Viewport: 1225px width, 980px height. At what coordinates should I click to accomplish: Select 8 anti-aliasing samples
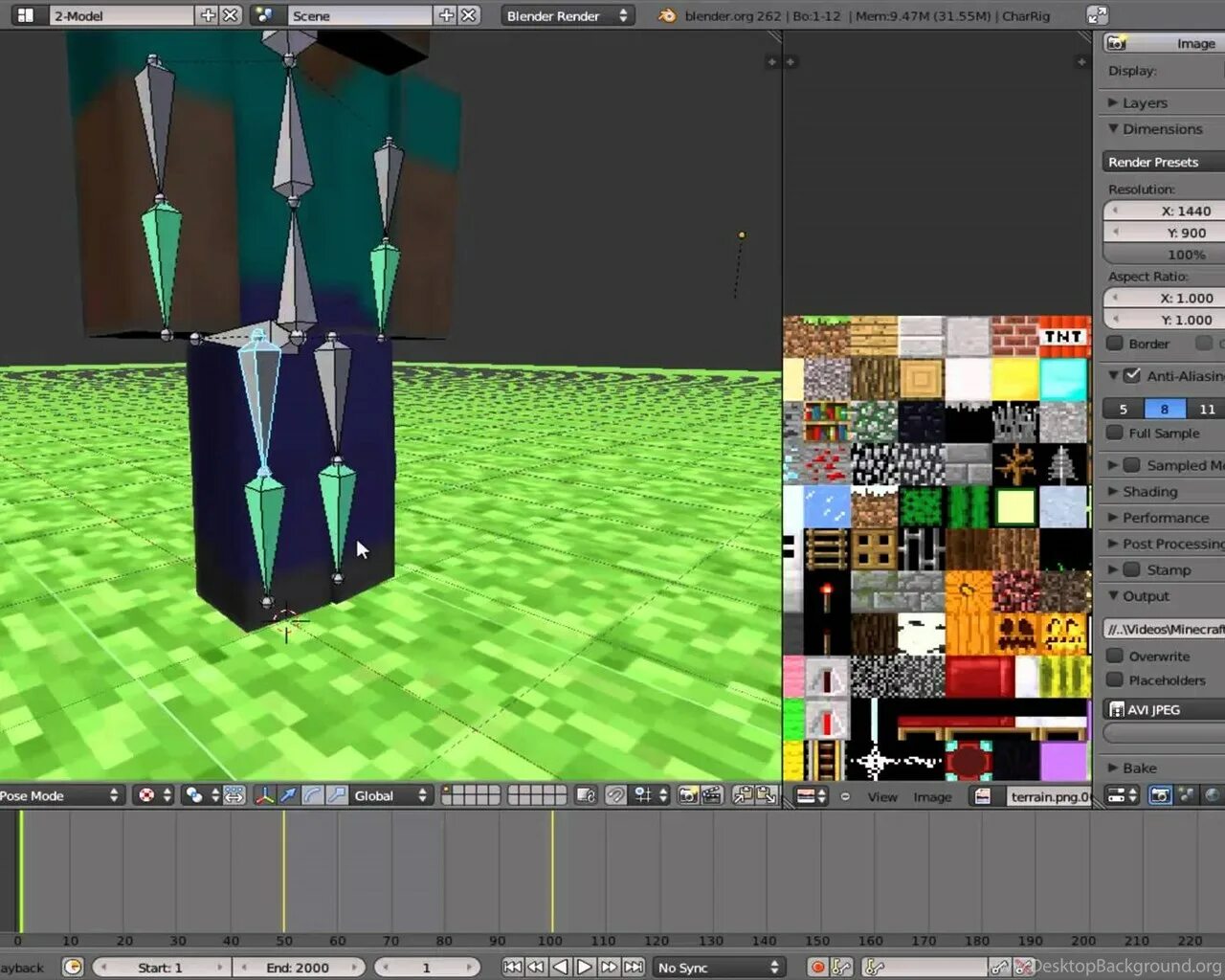pyautogui.click(x=1165, y=409)
